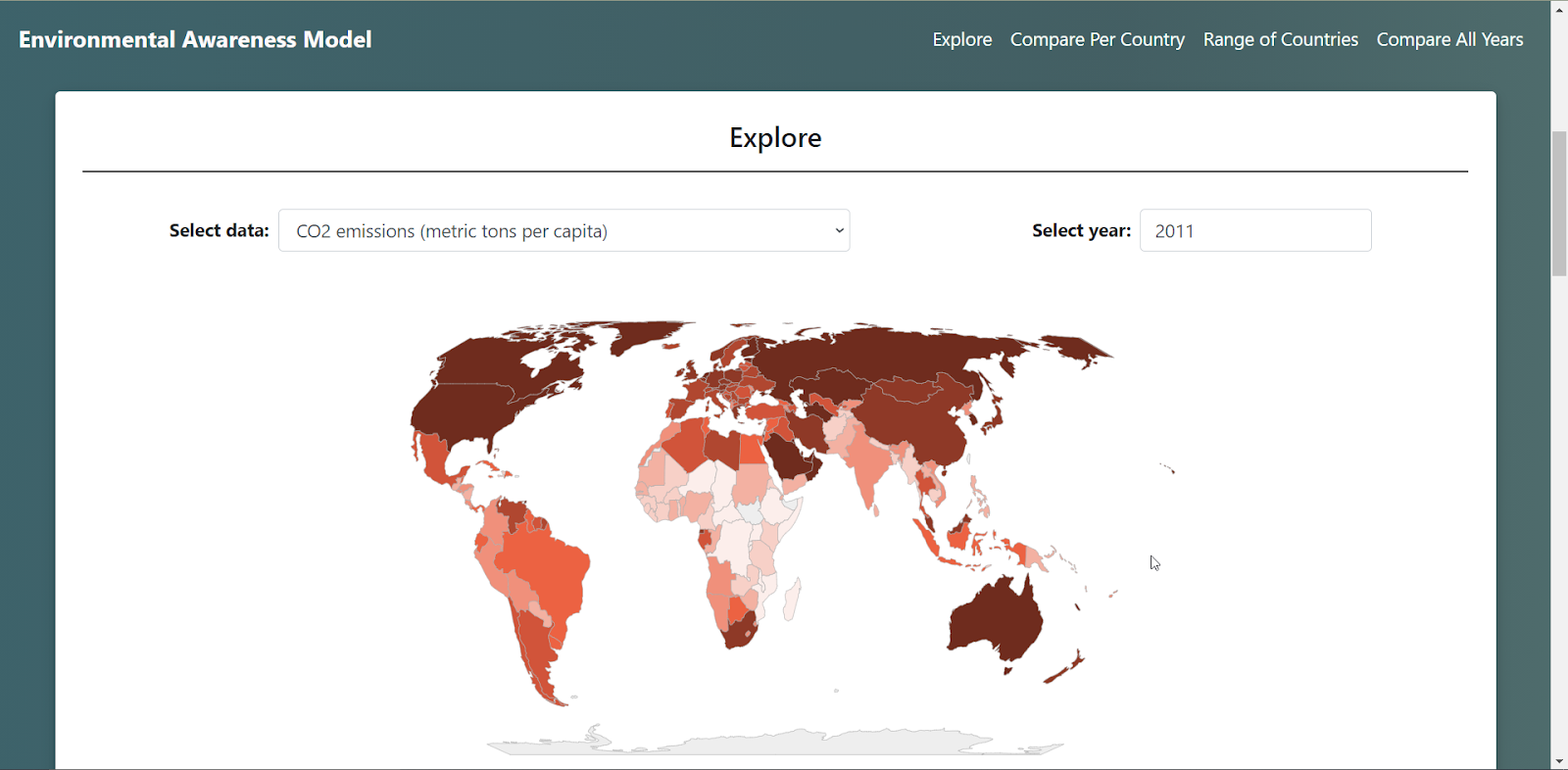Click the Environmental Awareness Model title

195,39
